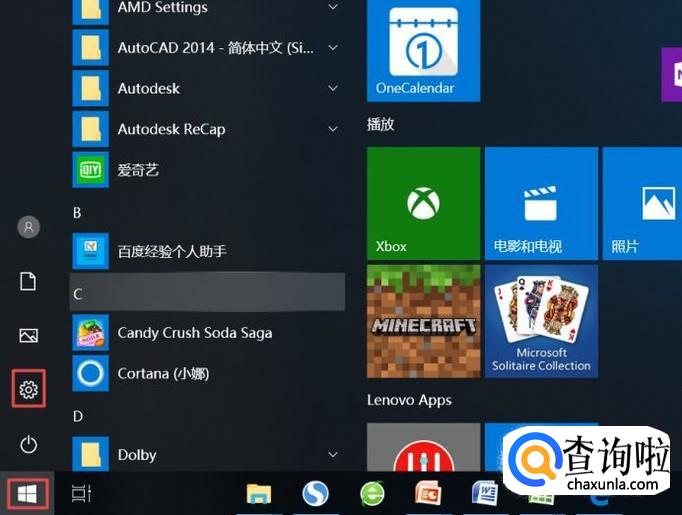Open the Settings gear icon
682x515 pixels.
click(x=28, y=389)
